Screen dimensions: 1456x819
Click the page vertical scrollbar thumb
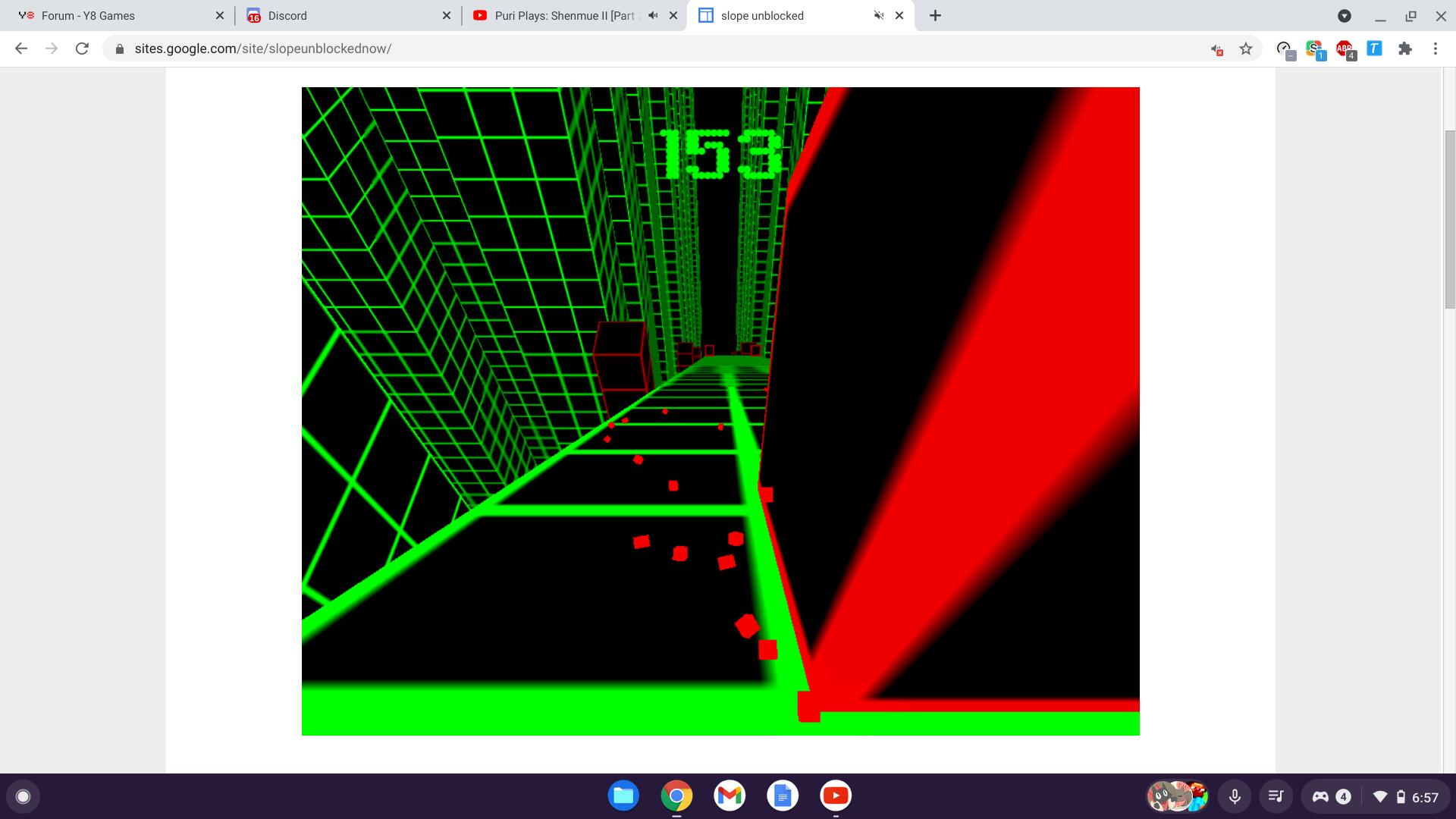point(1450,220)
